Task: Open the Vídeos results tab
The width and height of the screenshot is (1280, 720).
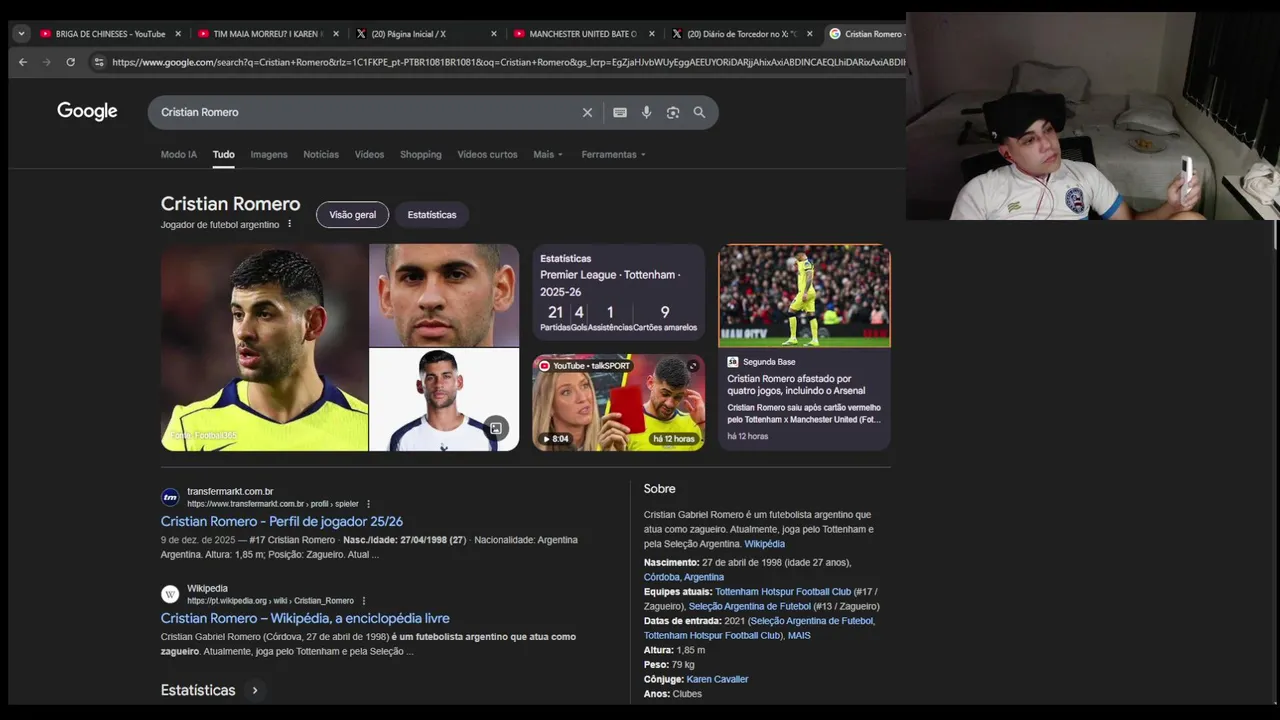Action: [369, 154]
